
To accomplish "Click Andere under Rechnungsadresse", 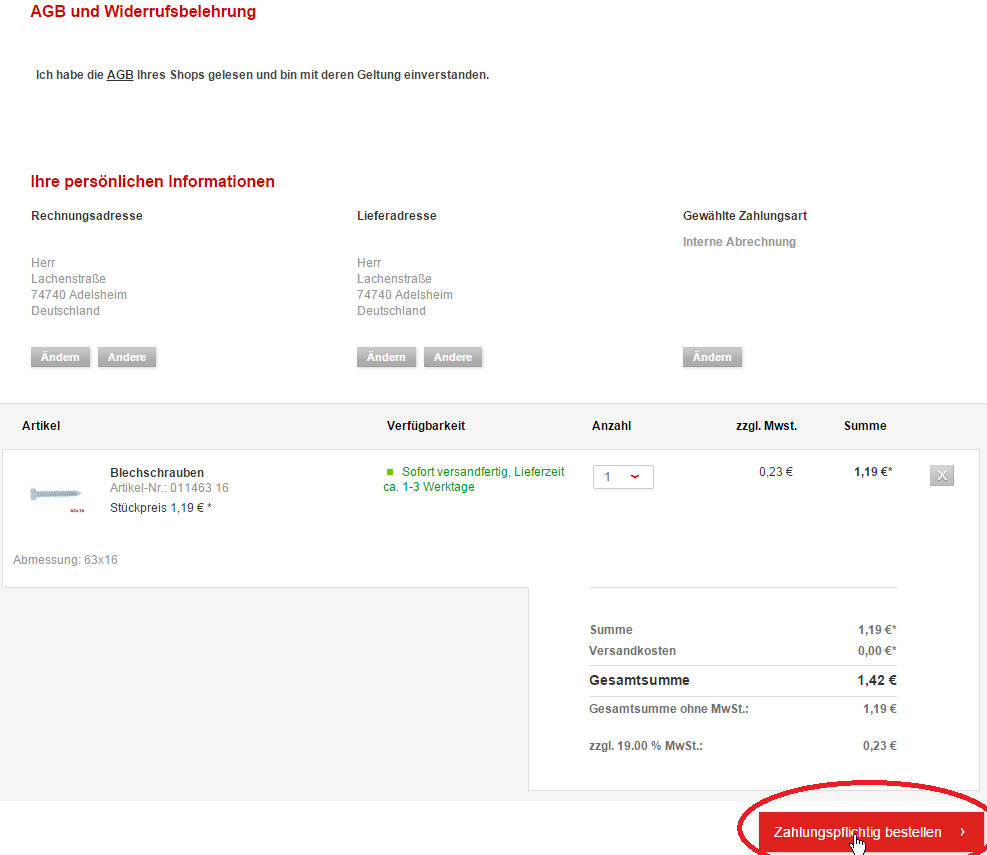I will 127,357.
